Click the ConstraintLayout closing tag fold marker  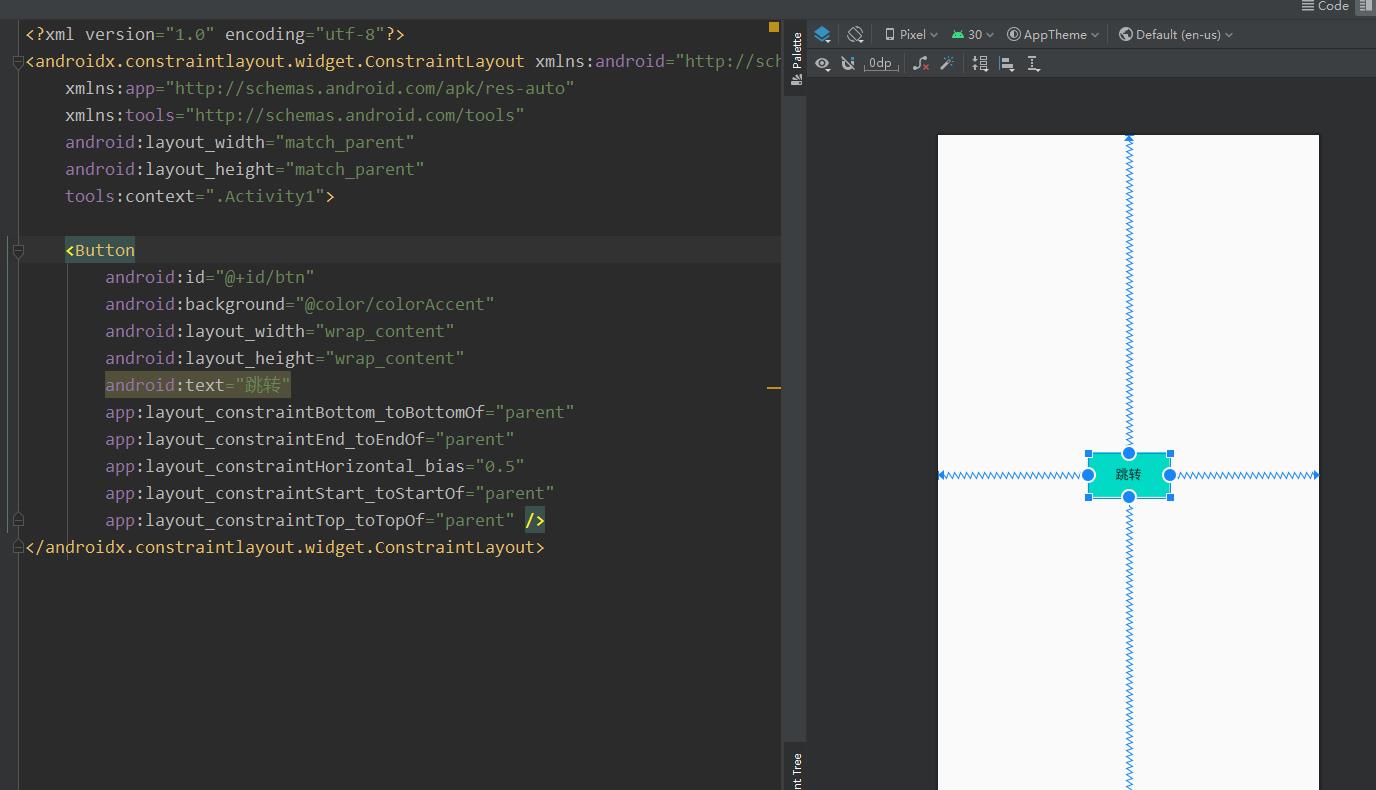pos(18,547)
